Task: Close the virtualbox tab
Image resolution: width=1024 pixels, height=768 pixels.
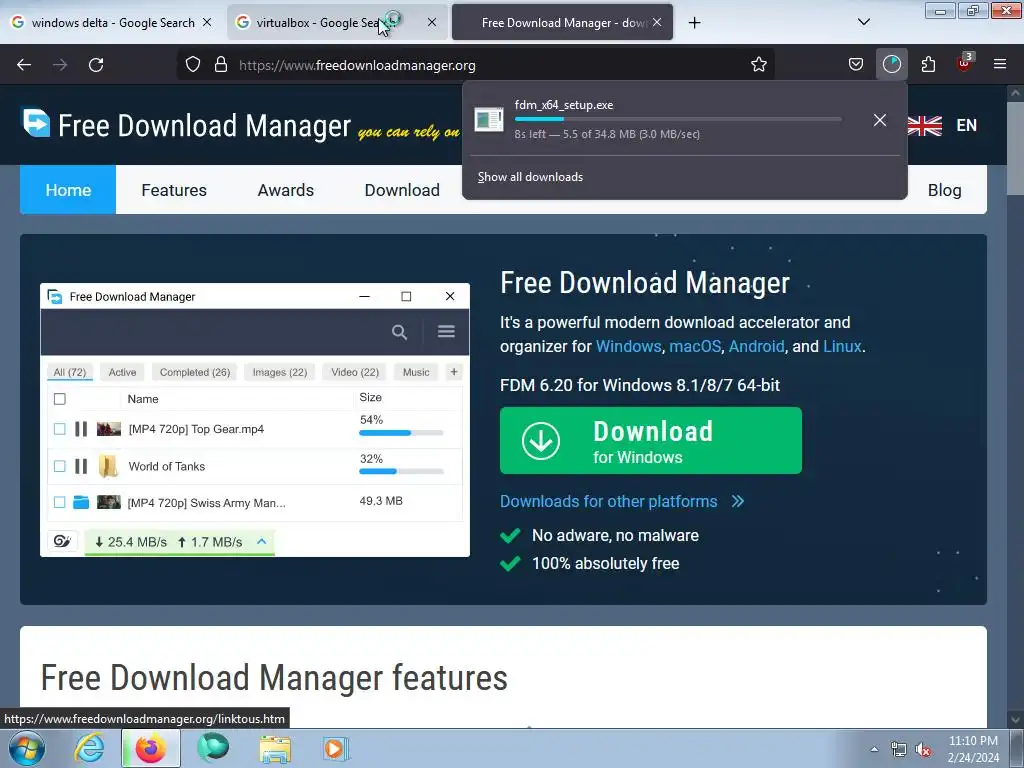Action: click(x=432, y=22)
